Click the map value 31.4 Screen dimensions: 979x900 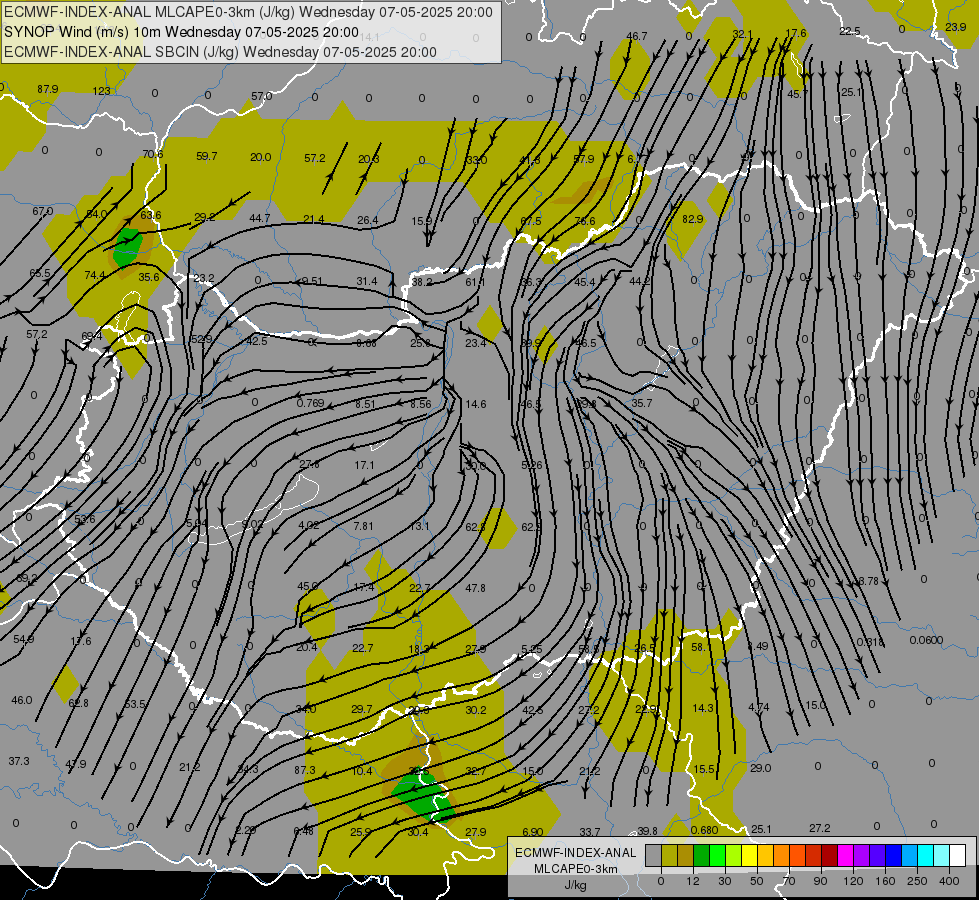coord(367,282)
